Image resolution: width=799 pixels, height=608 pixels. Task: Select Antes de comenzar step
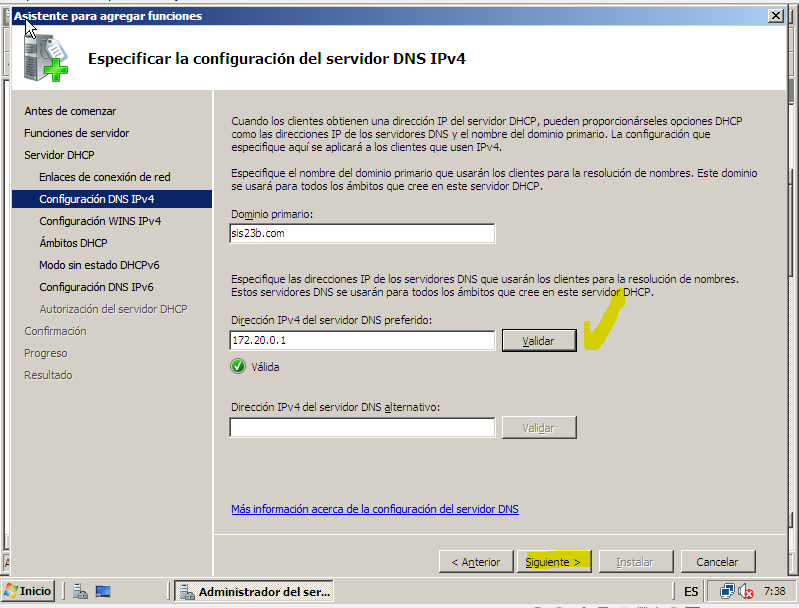[70, 111]
